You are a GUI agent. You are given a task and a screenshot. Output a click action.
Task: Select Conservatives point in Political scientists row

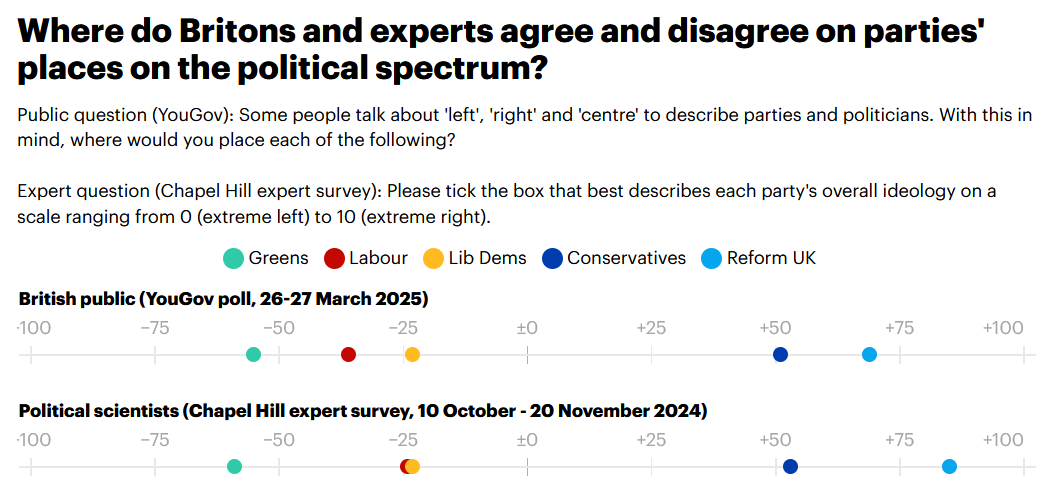tap(790, 466)
